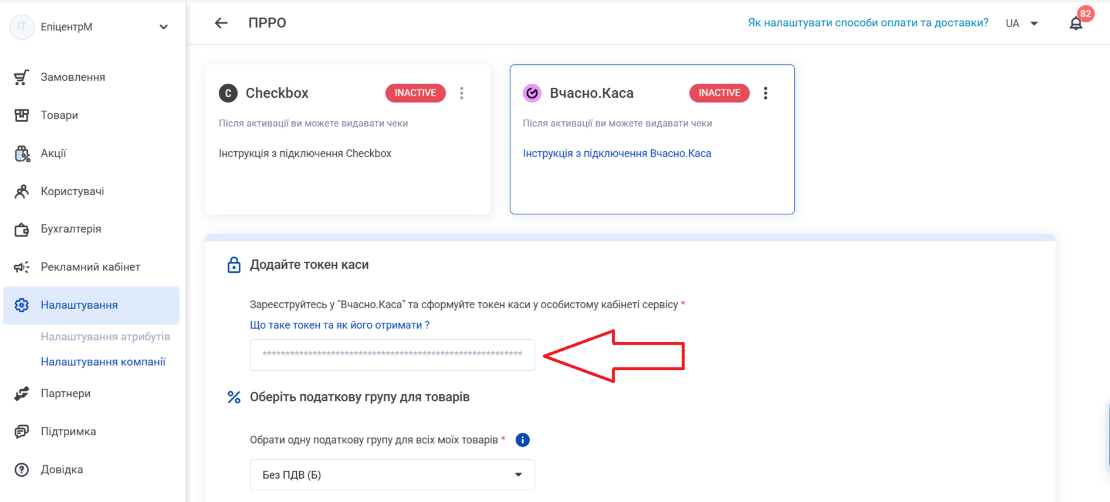Focus the cash register token input field
The width and height of the screenshot is (1110, 502).
tap(392, 354)
